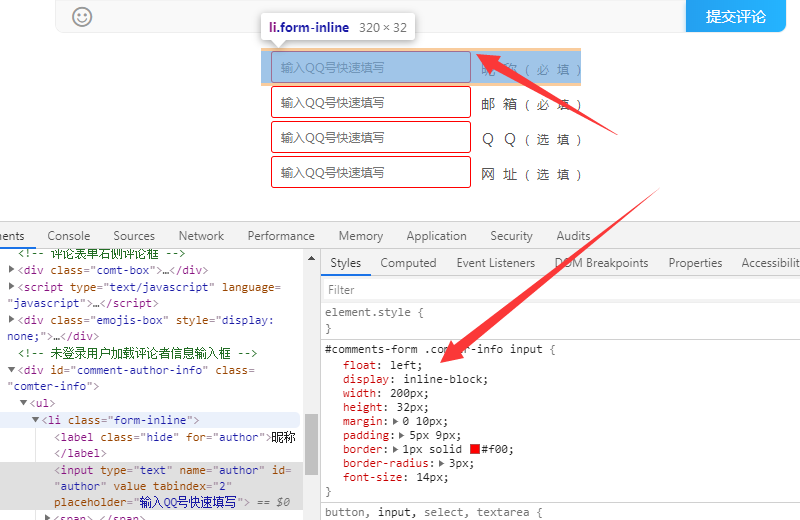Expand the margin shorthand triangle

coord(395,422)
